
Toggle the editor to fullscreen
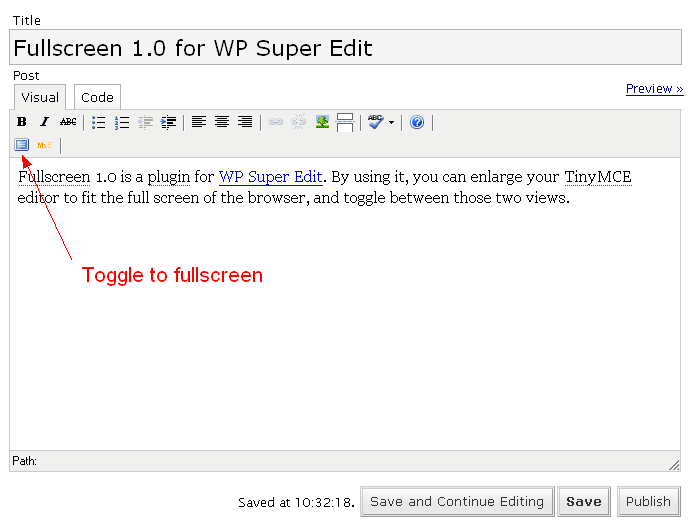pos(22,145)
